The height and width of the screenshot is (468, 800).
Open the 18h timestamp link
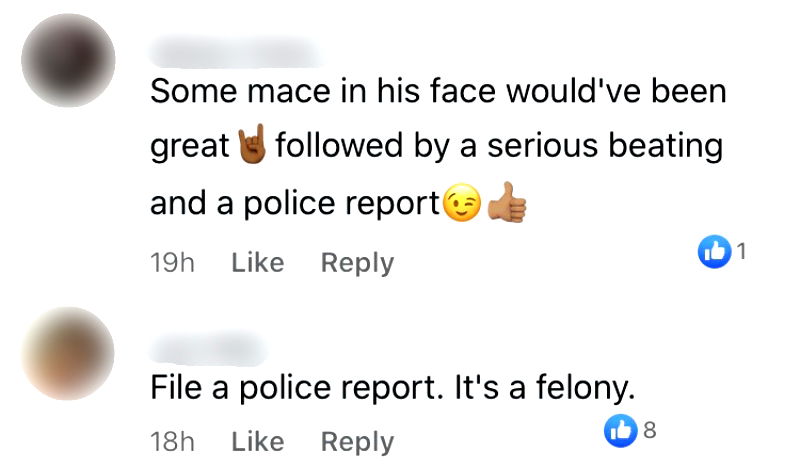click(x=171, y=441)
